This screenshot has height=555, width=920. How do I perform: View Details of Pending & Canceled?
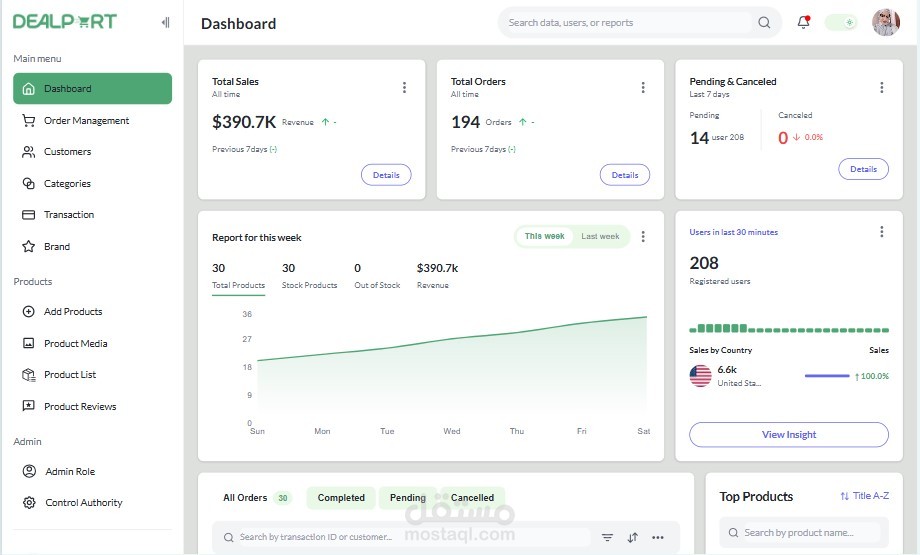[x=864, y=169]
